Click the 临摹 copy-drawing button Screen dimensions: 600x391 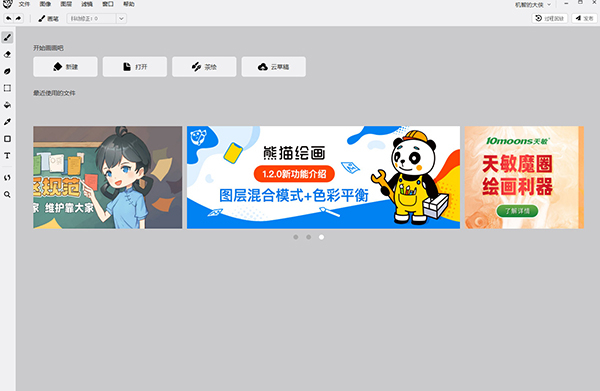[204, 67]
